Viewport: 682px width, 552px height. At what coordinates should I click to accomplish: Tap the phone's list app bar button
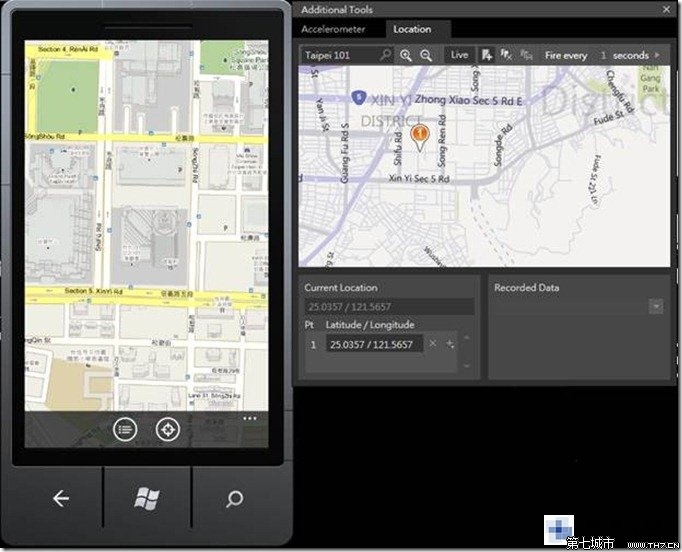click(x=125, y=429)
